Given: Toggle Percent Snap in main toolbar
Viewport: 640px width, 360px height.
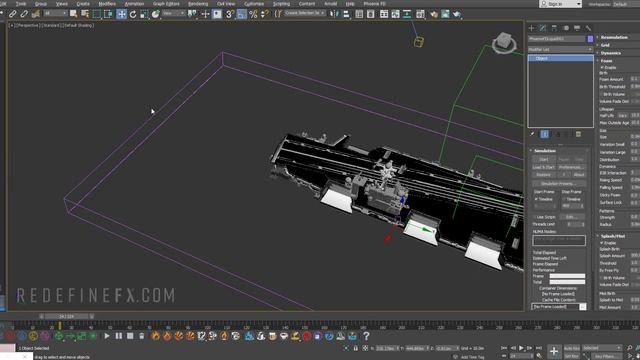Looking at the screenshot, I should 253,14.
